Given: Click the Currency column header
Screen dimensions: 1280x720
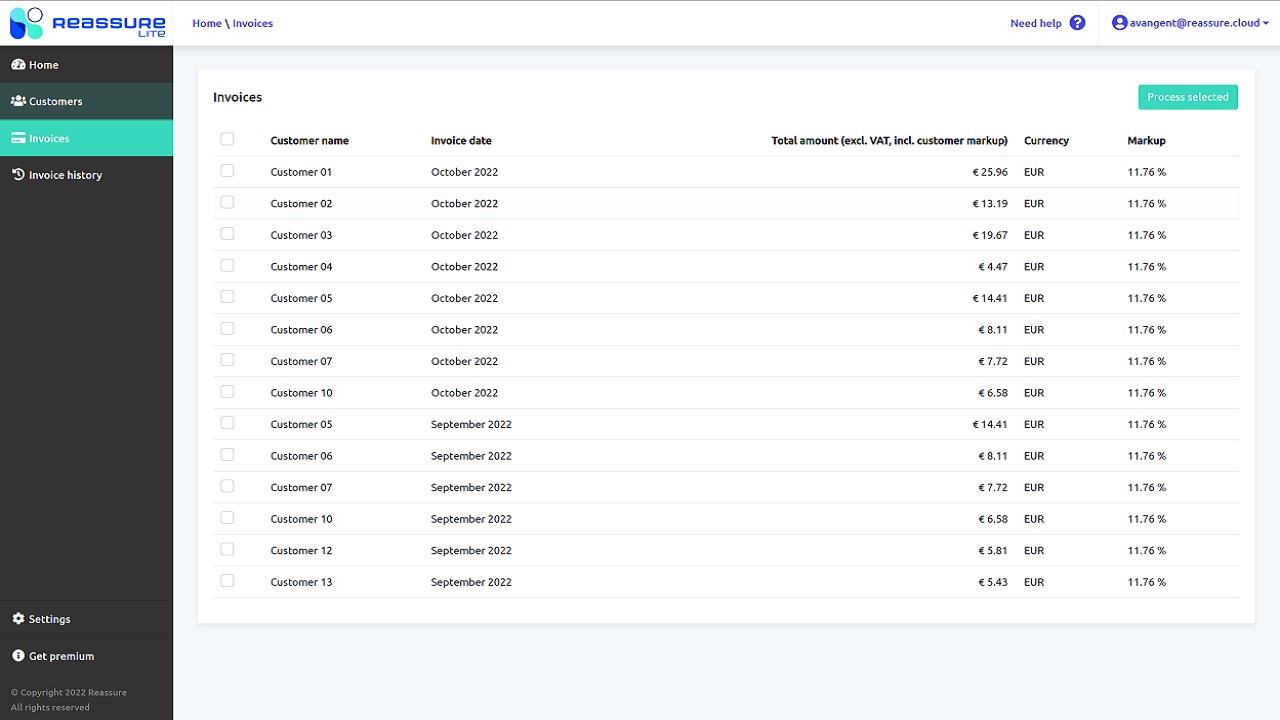Looking at the screenshot, I should (1046, 141).
